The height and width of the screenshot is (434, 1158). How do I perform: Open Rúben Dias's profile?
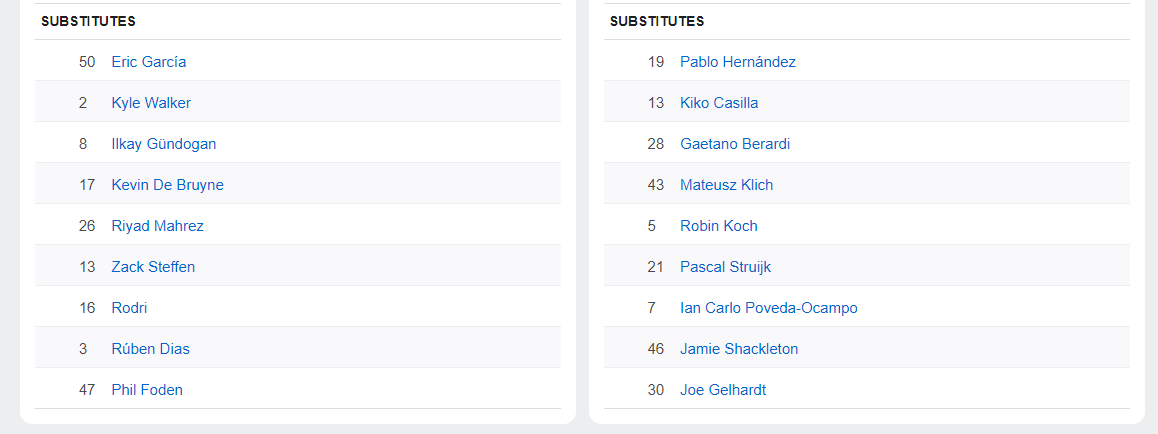click(x=150, y=349)
